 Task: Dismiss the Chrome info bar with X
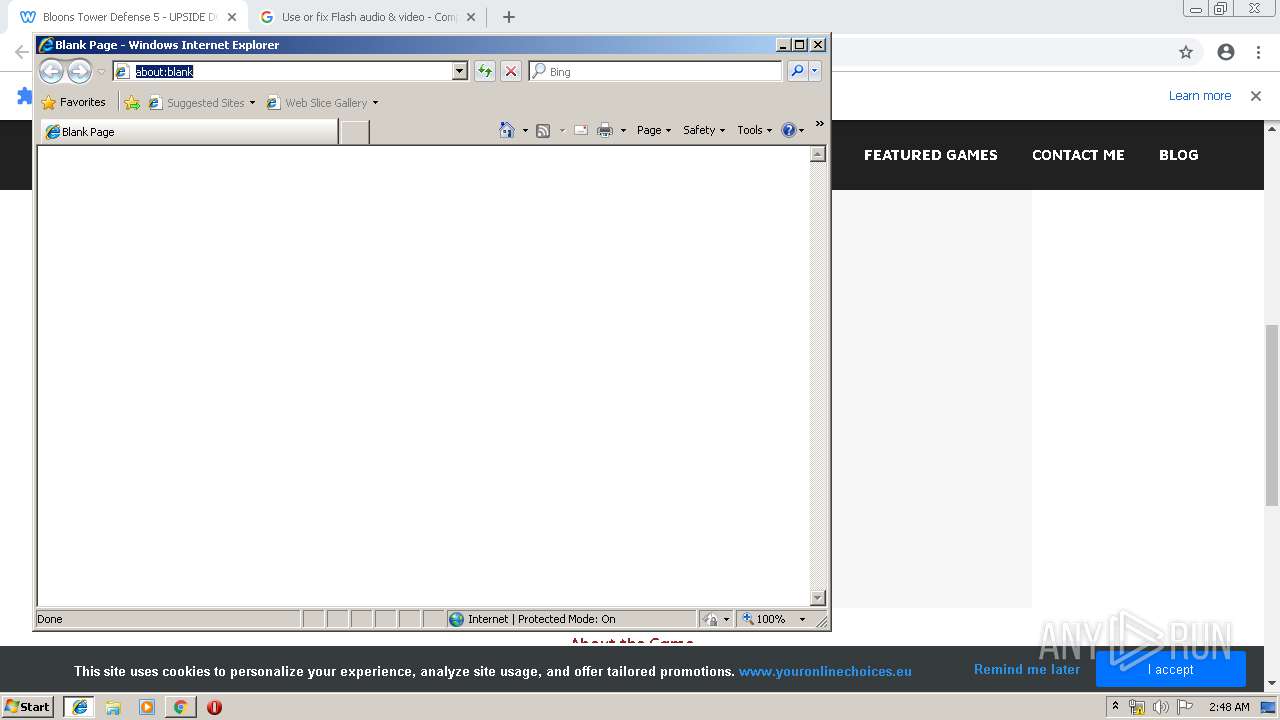point(1256,96)
